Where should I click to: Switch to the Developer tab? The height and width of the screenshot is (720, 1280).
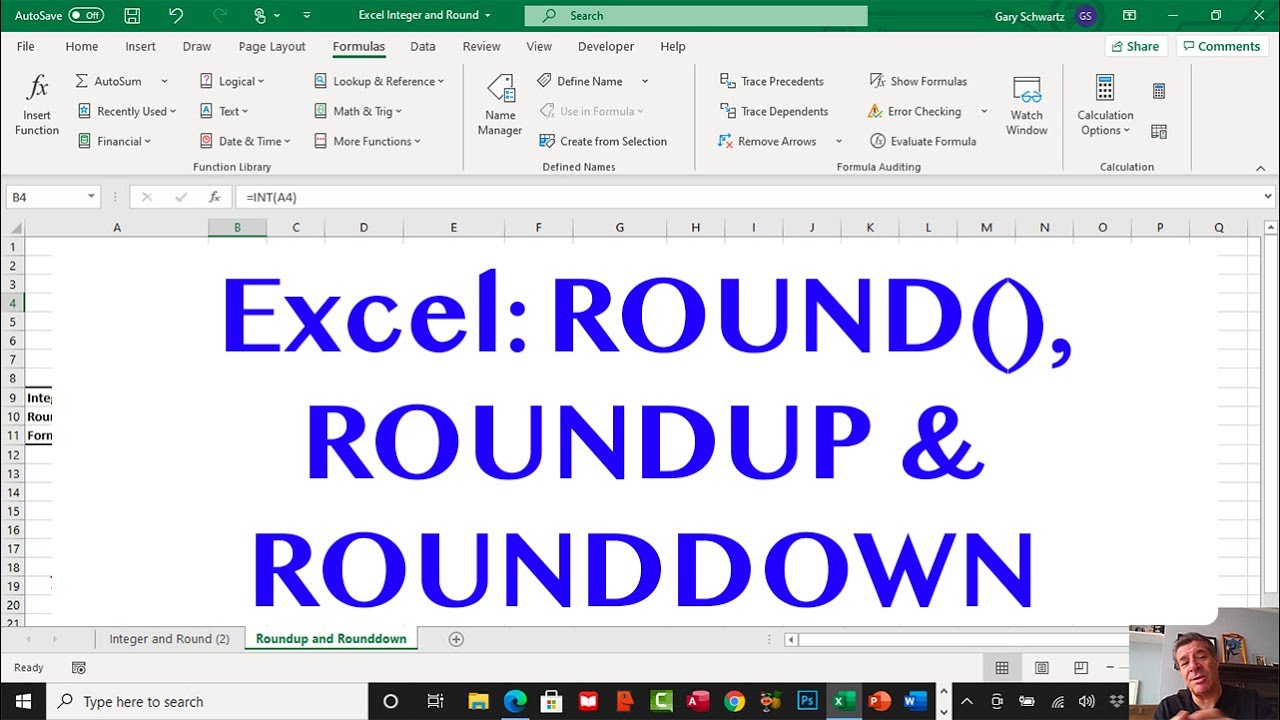(606, 46)
